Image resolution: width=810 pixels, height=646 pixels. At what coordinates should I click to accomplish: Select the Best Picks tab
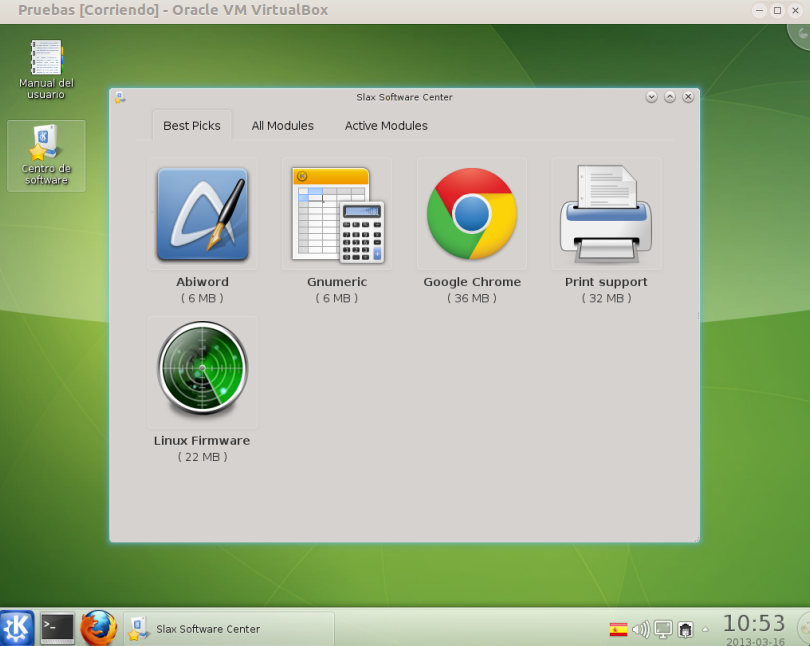pos(191,126)
